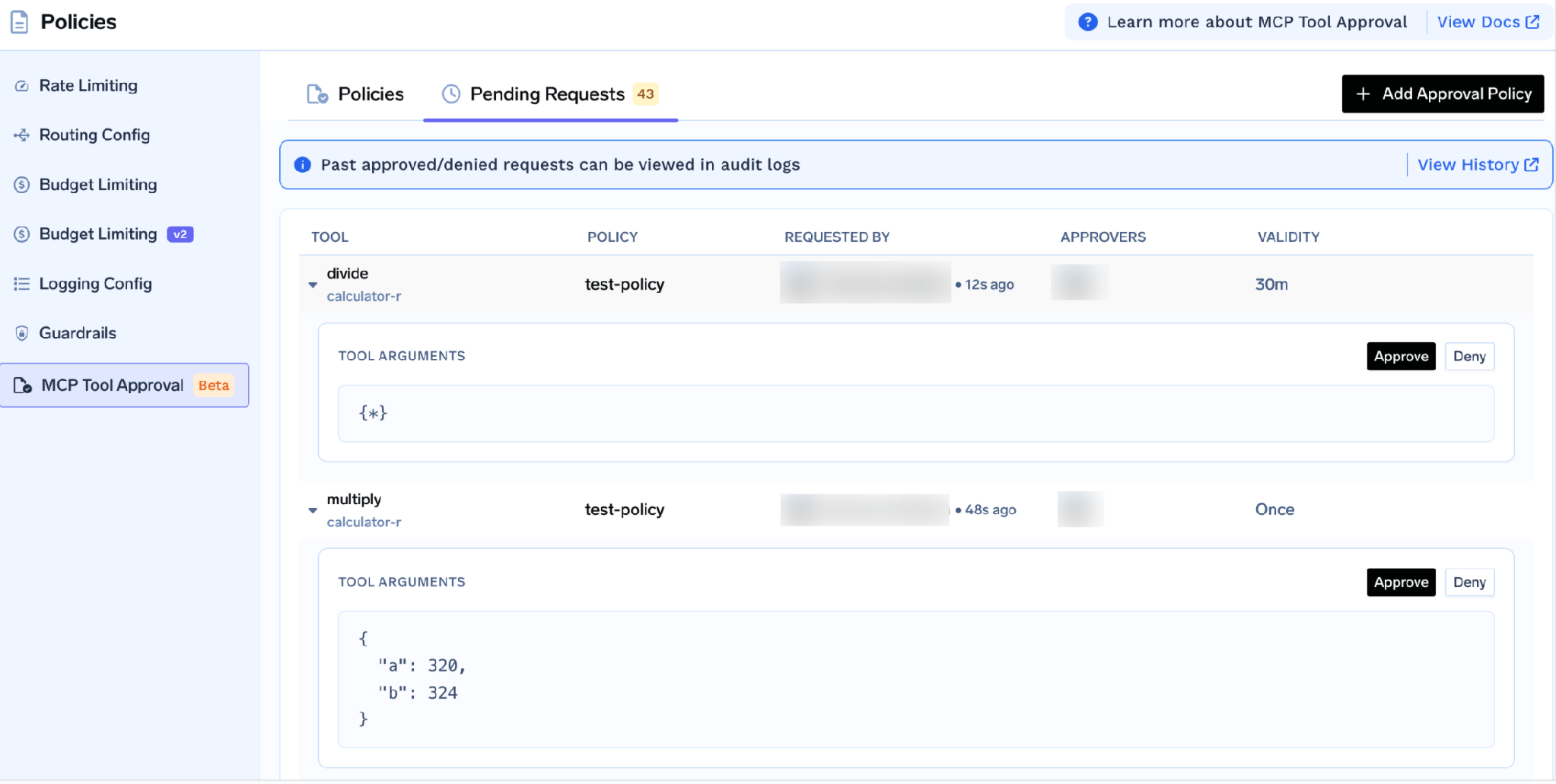This screenshot has height=784, width=1556.
Task: Click the Rate Limiting gauge icon
Action: 21,86
